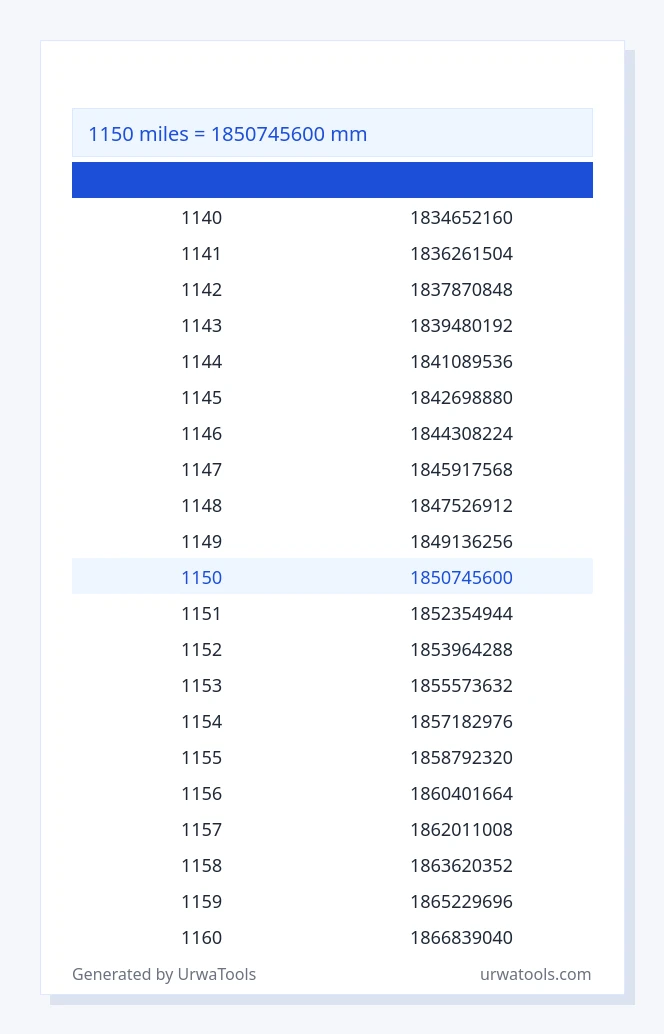Click the 1145 row entry

tap(202, 398)
